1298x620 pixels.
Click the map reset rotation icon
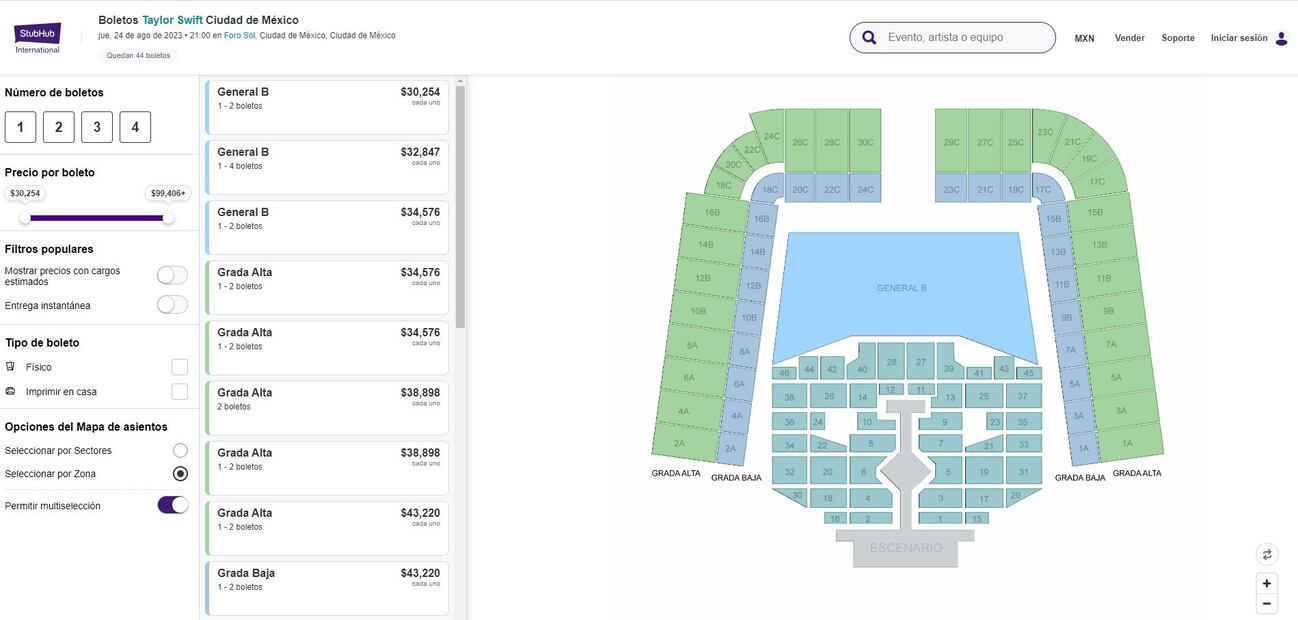(x=1267, y=554)
